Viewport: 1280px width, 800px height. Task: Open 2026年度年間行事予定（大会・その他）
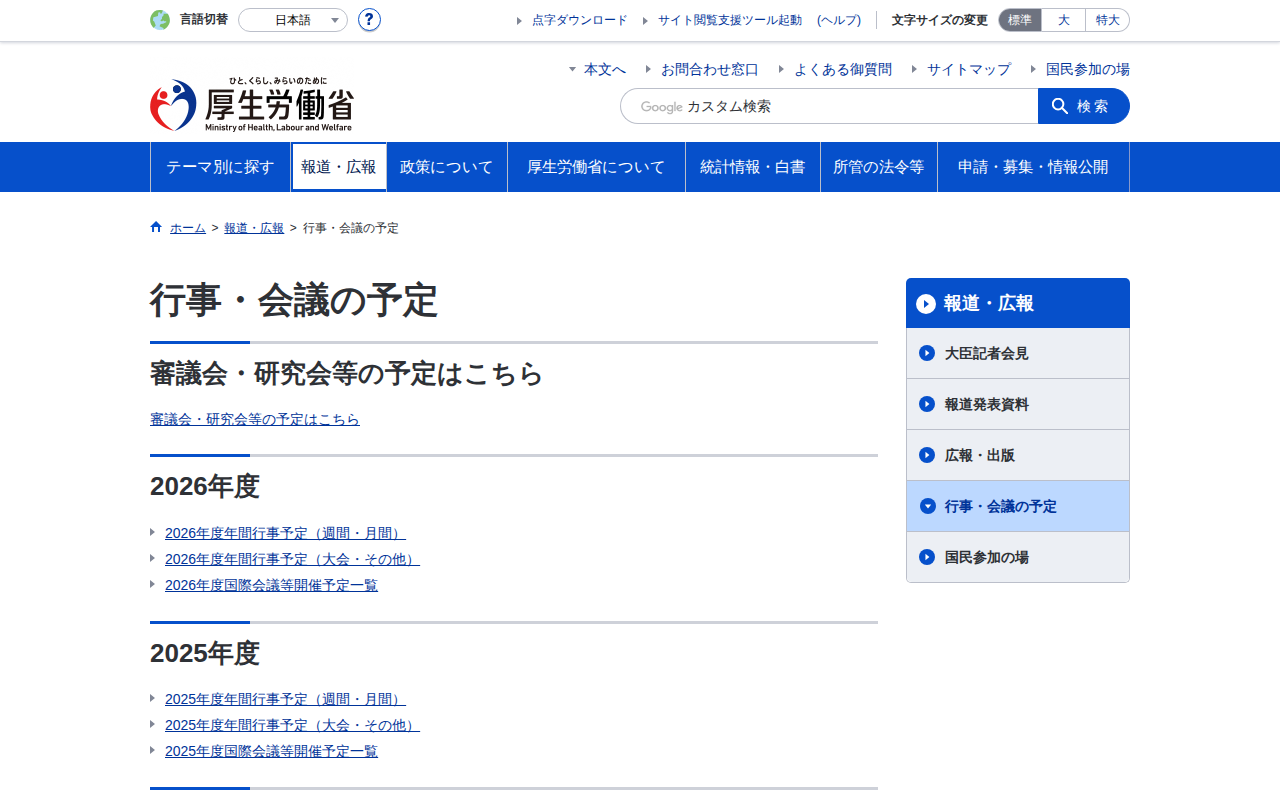[292, 559]
